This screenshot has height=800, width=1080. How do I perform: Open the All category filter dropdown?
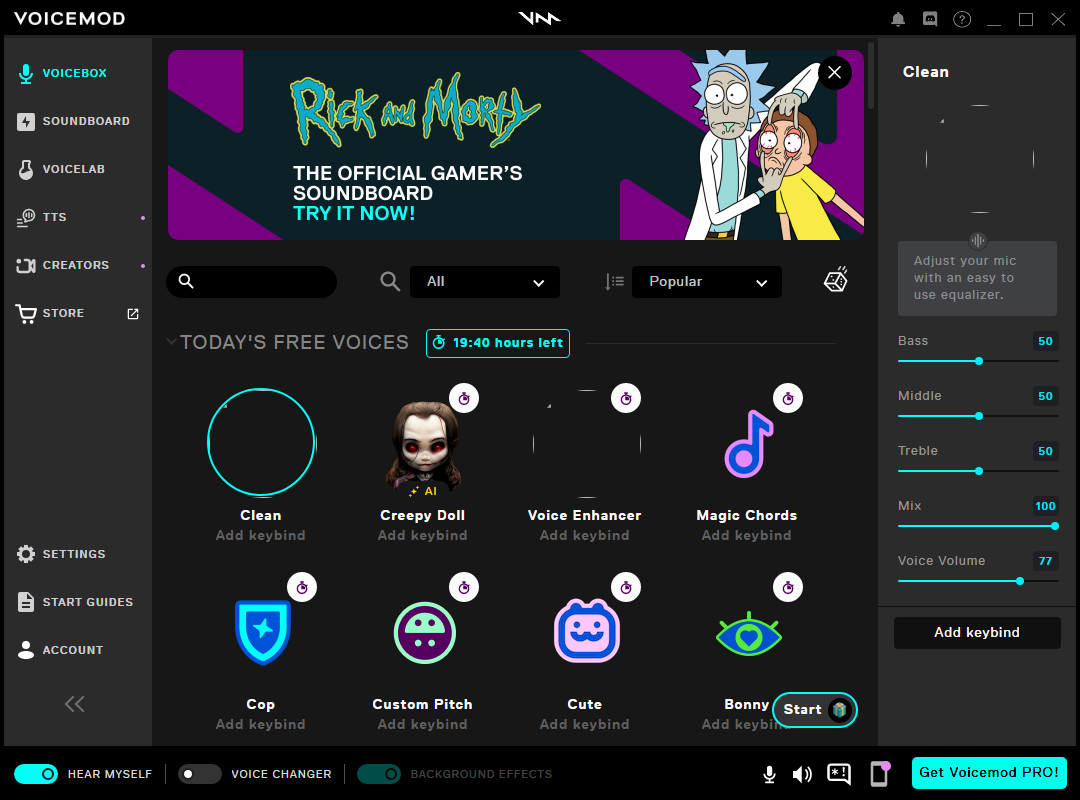pyautogui.click(x=485, y=282)
